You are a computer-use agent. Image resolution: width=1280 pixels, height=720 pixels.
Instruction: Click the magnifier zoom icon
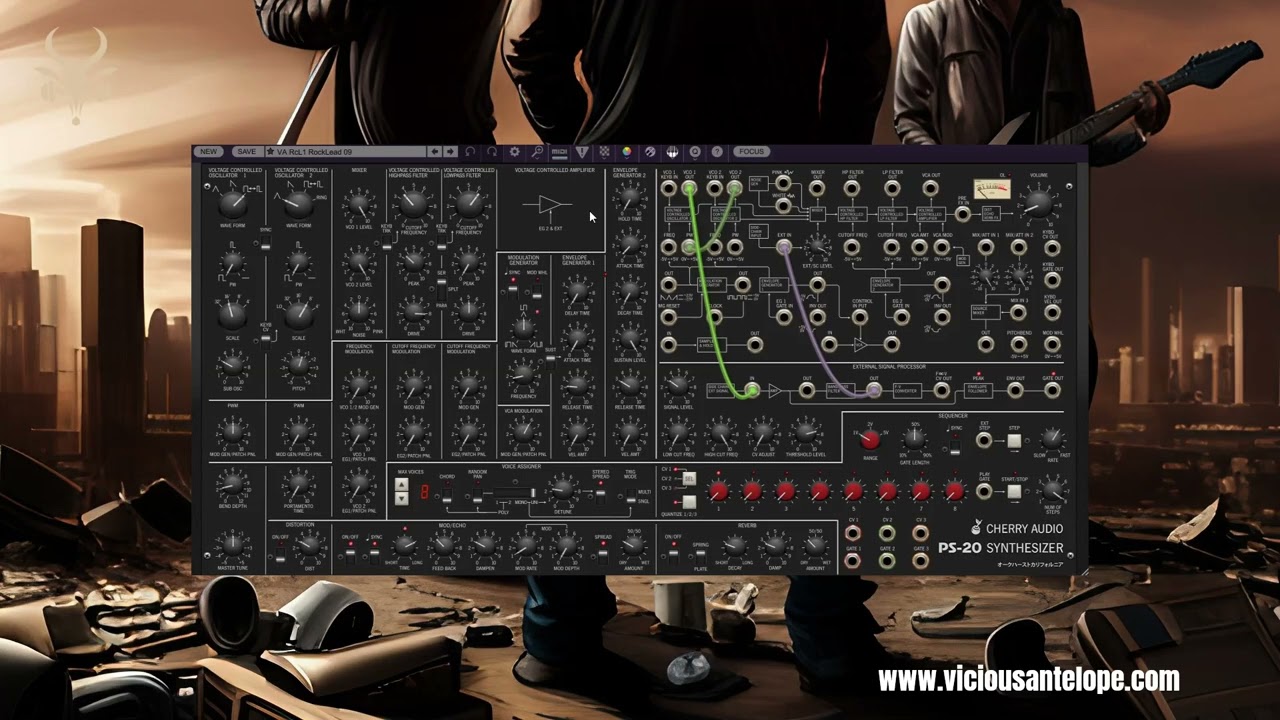click(x=537, y=152)
